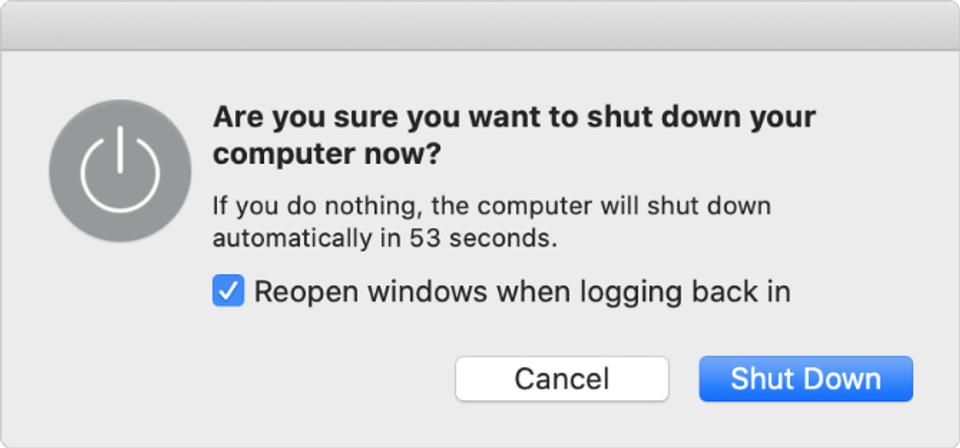Click the Reopen windows when logging back in label
Screen dimensions: 960x448
point(522,292)
